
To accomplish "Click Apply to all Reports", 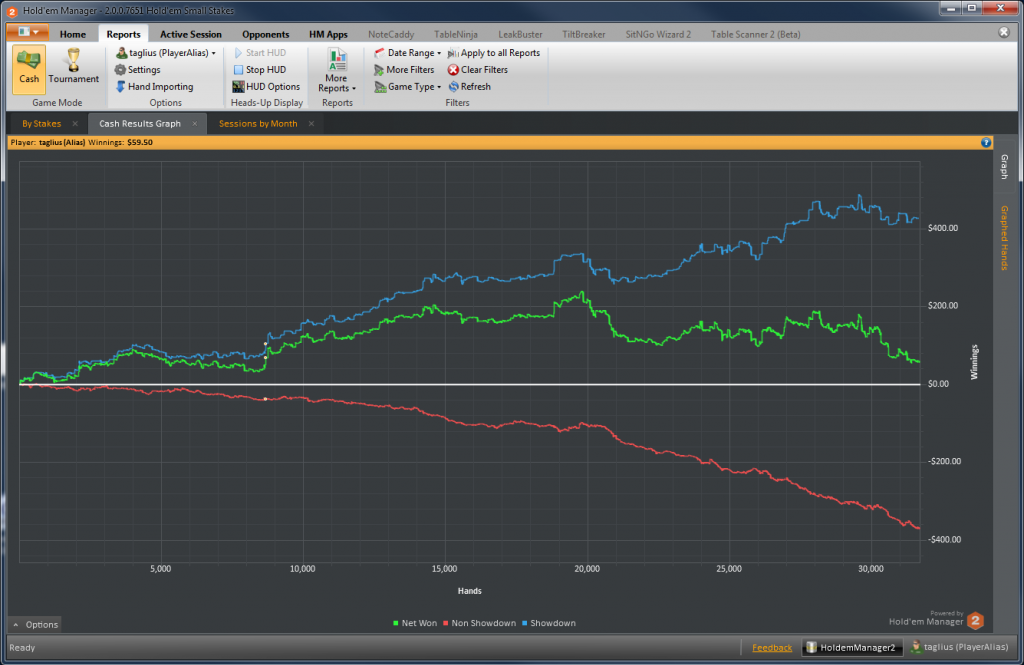I will click(x=494, y=53).
